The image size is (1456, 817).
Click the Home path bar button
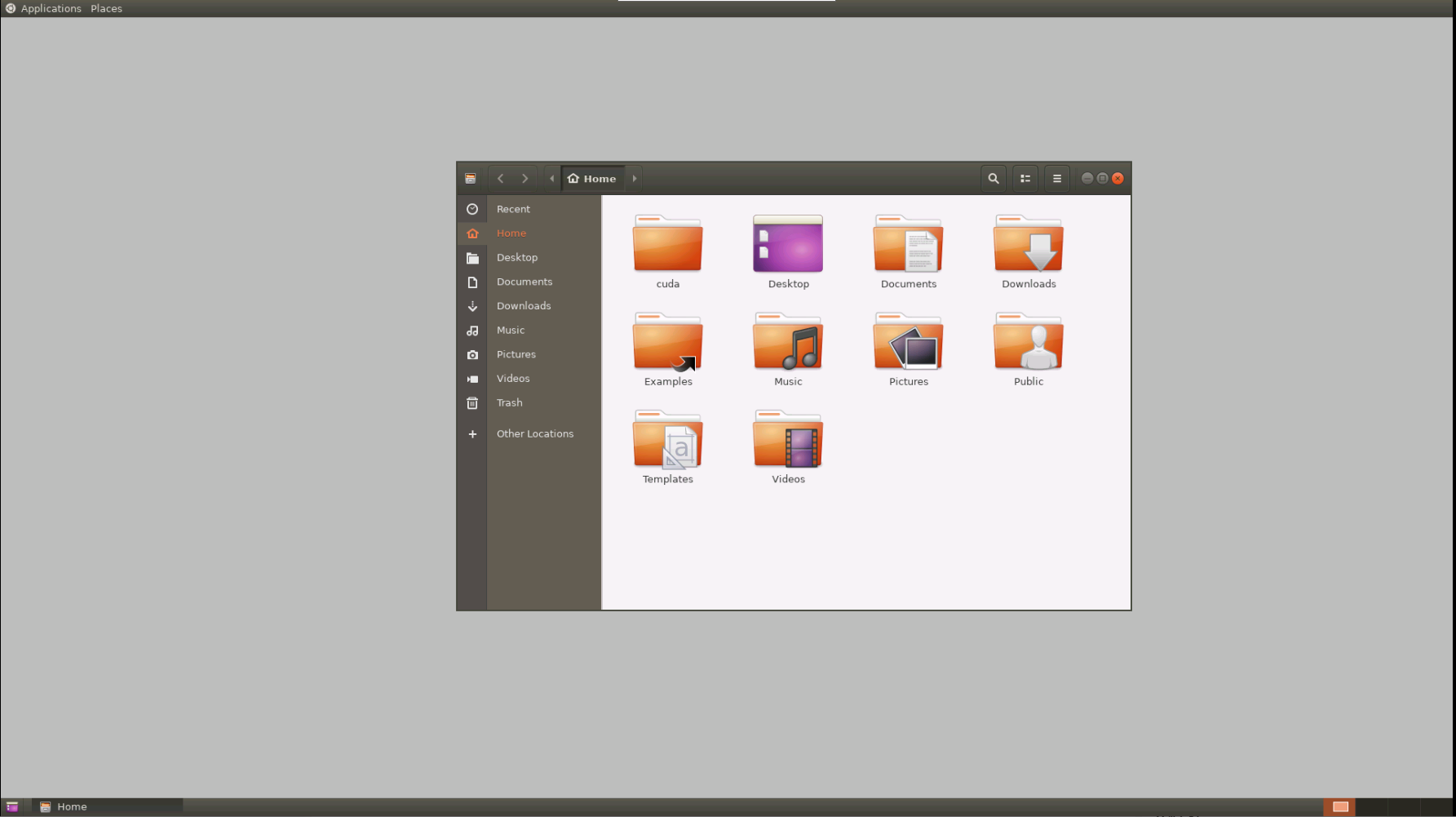pos(592,179)
